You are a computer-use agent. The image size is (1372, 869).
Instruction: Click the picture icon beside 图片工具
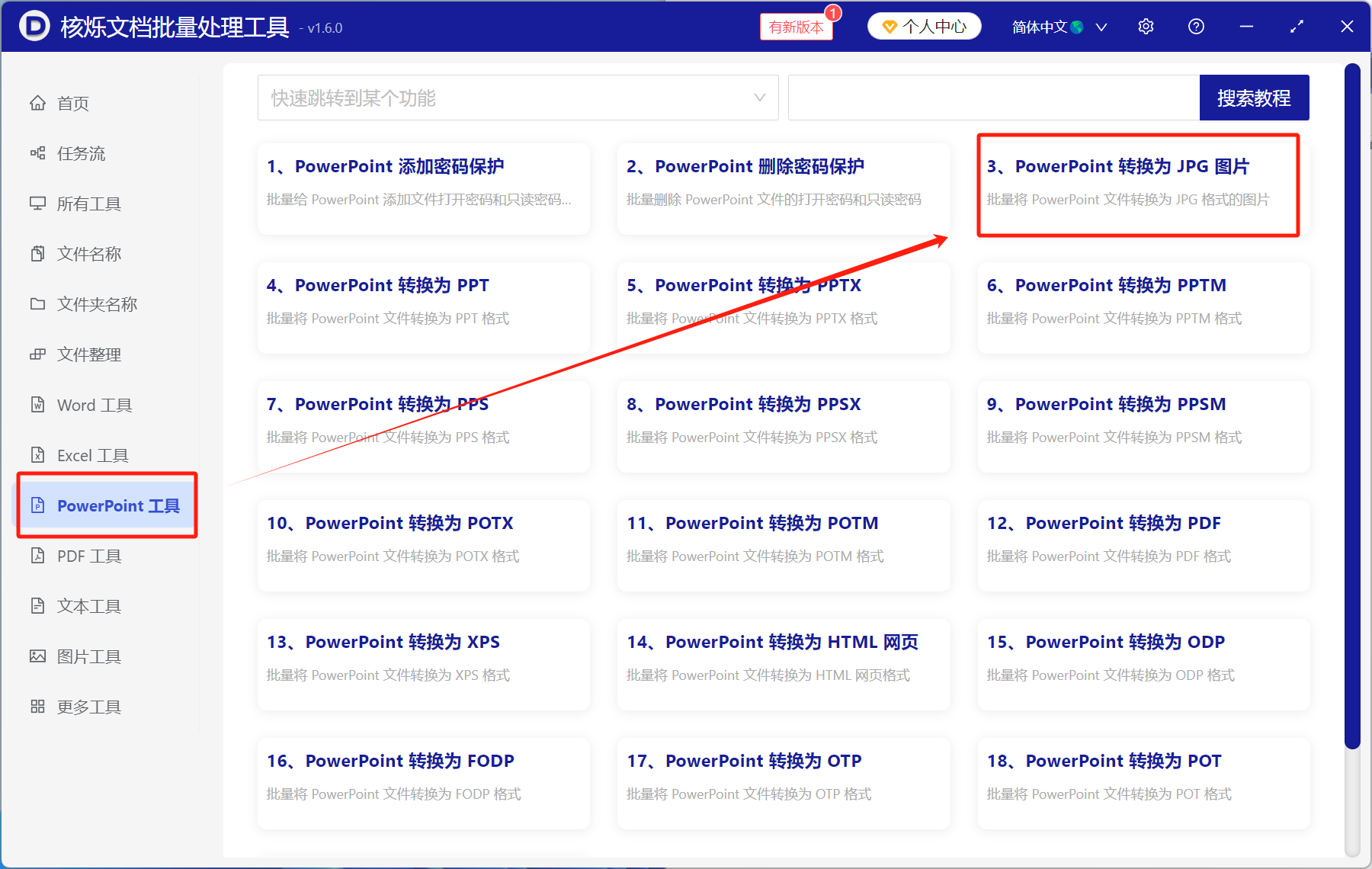37,656
